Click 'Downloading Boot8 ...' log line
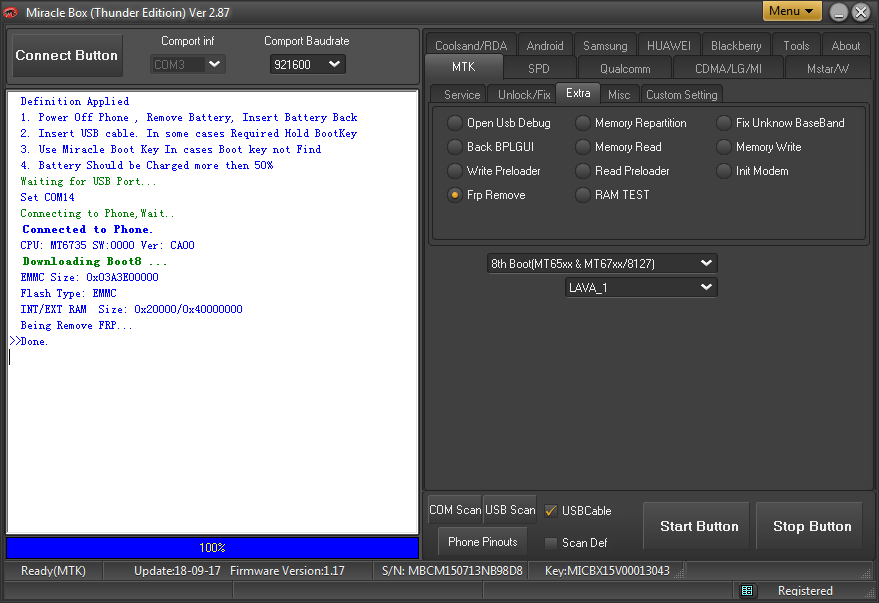 (95, 261)
